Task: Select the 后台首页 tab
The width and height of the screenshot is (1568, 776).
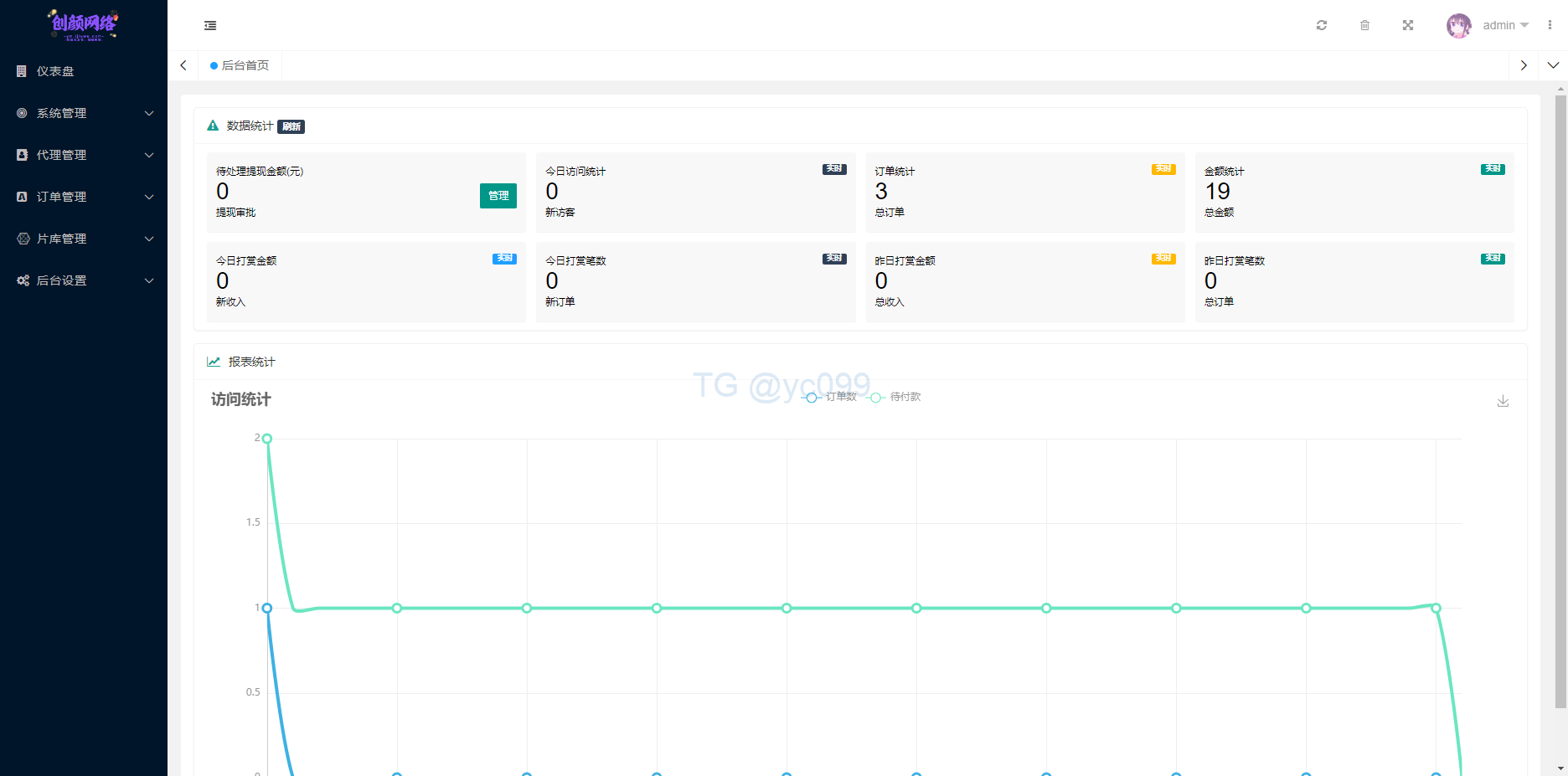Action: pyautogui.click(x=240, y=65)
